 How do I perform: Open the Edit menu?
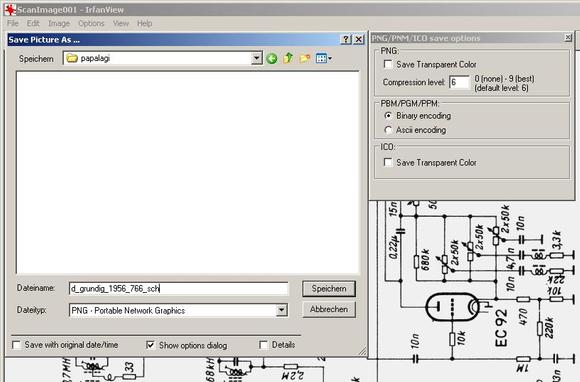pyautogui.click(x=33, y=23)
